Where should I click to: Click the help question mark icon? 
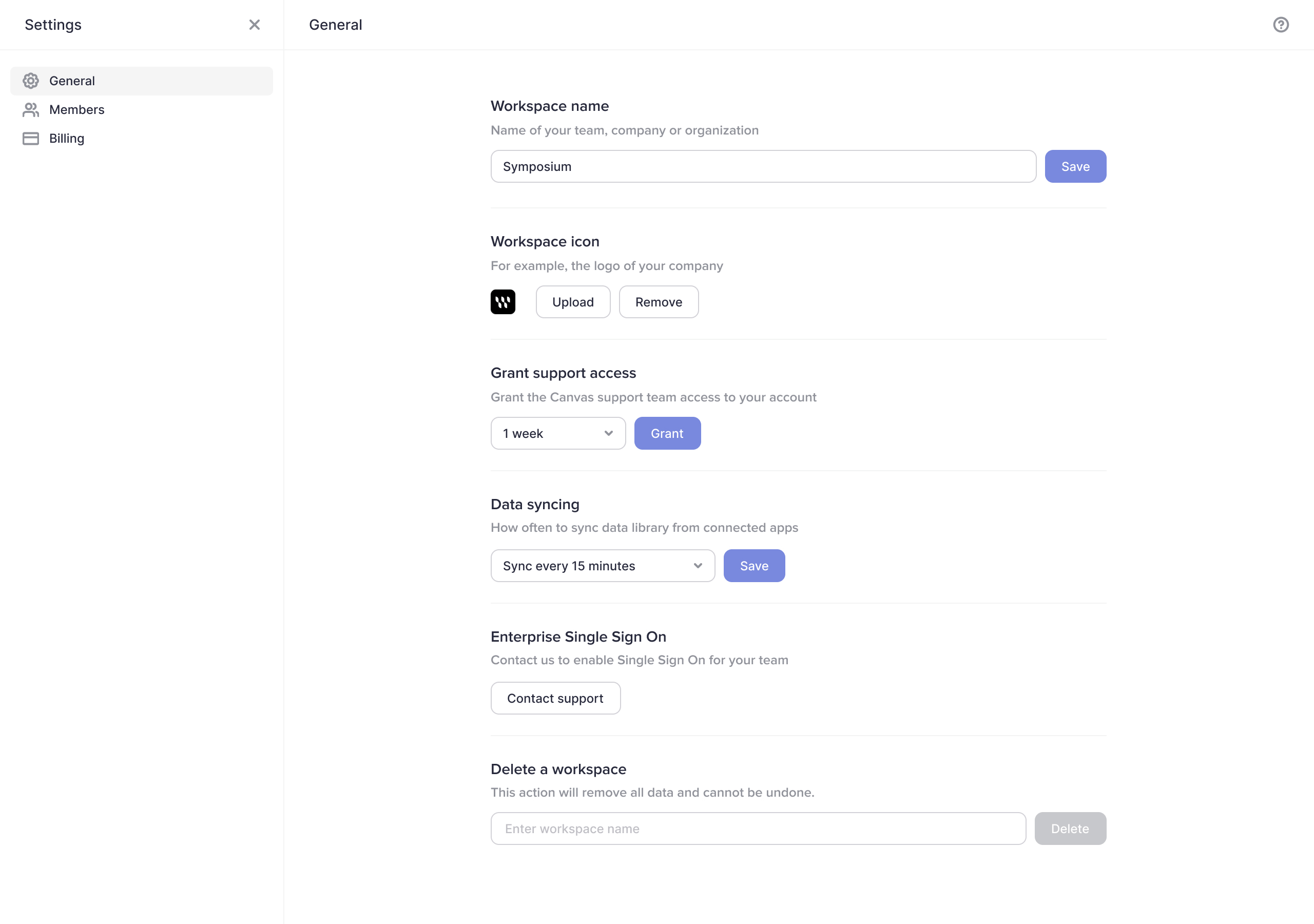click(1281, 25)
